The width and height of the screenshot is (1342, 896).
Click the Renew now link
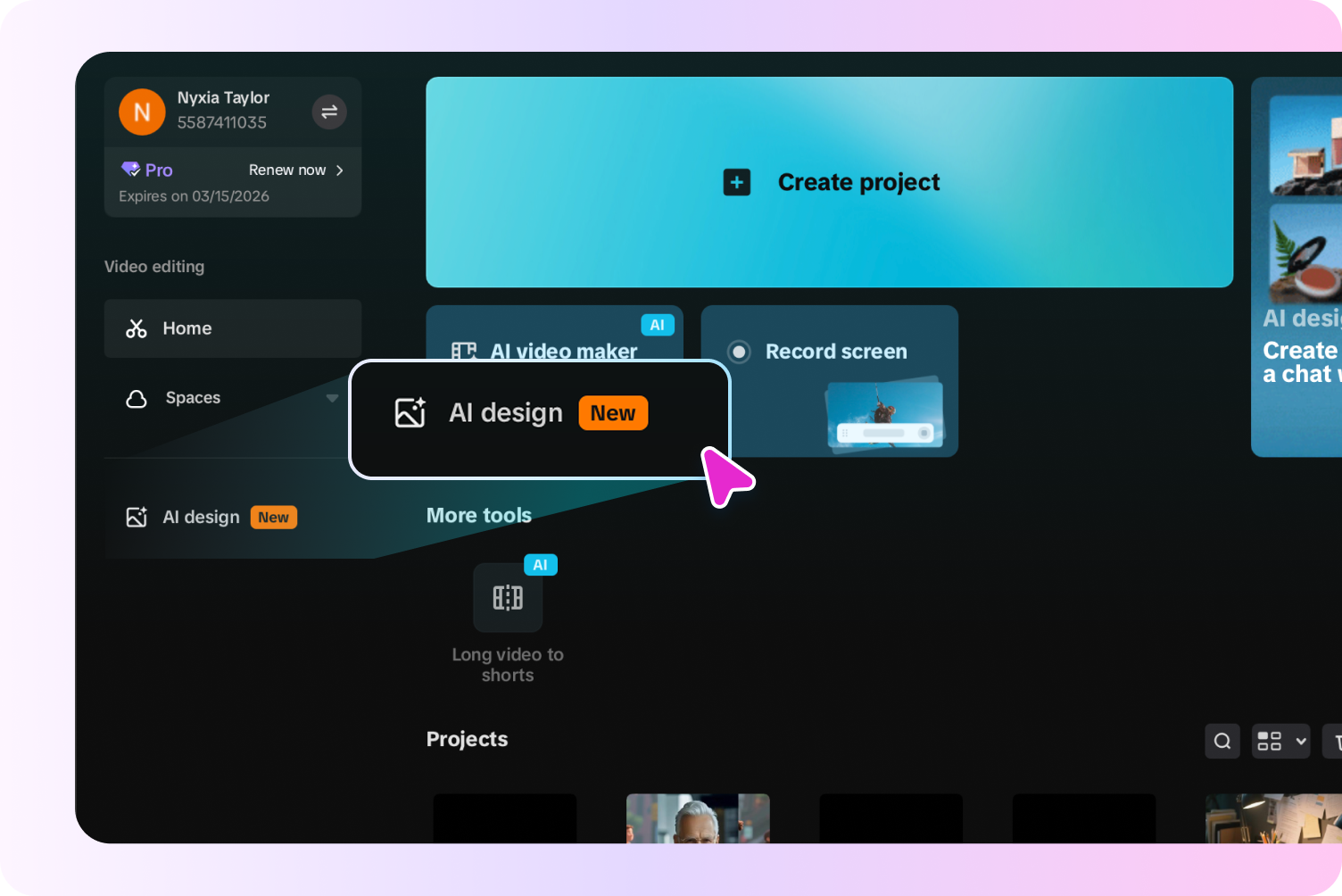(287, 170)
